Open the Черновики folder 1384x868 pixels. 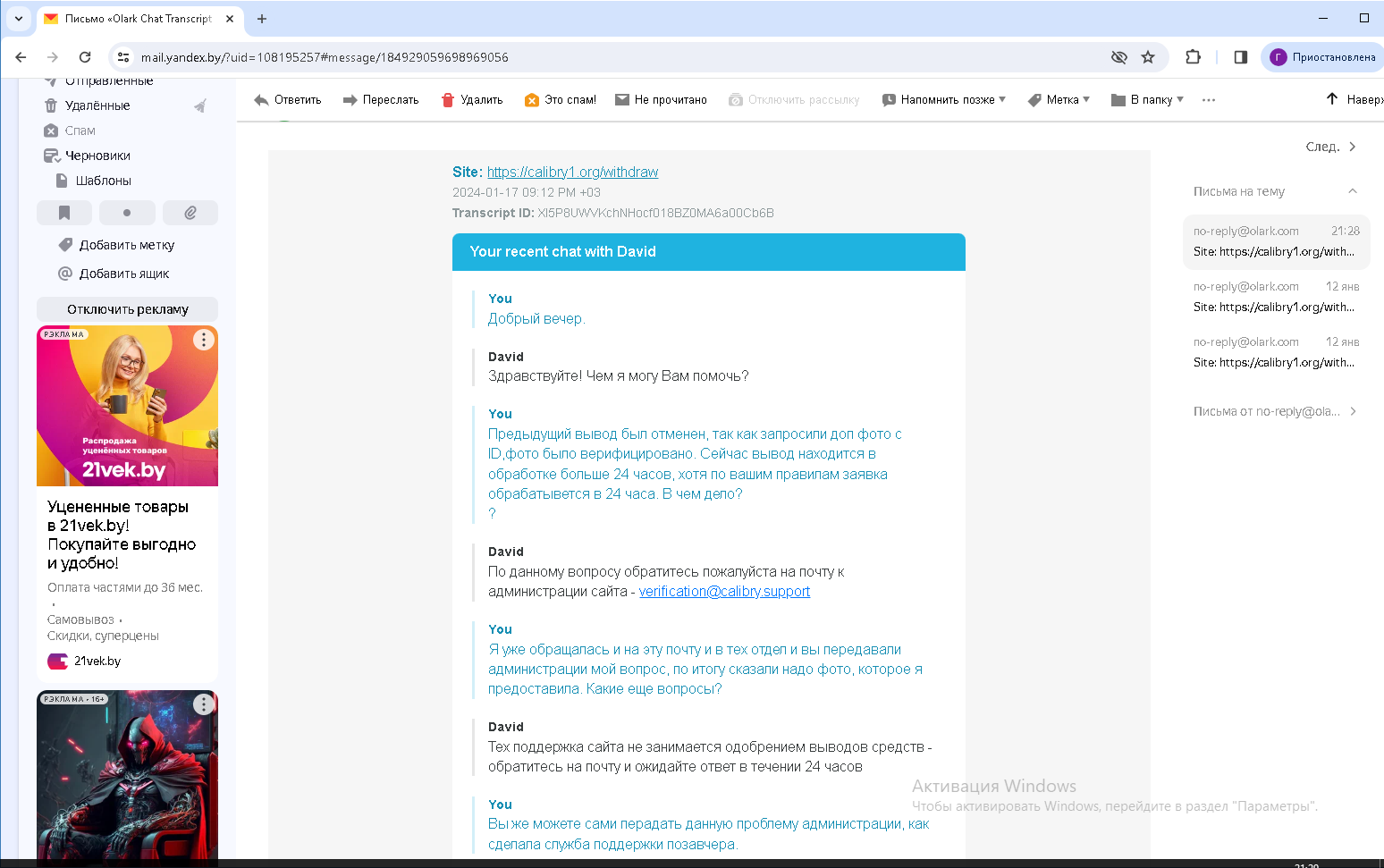point(97,156)
